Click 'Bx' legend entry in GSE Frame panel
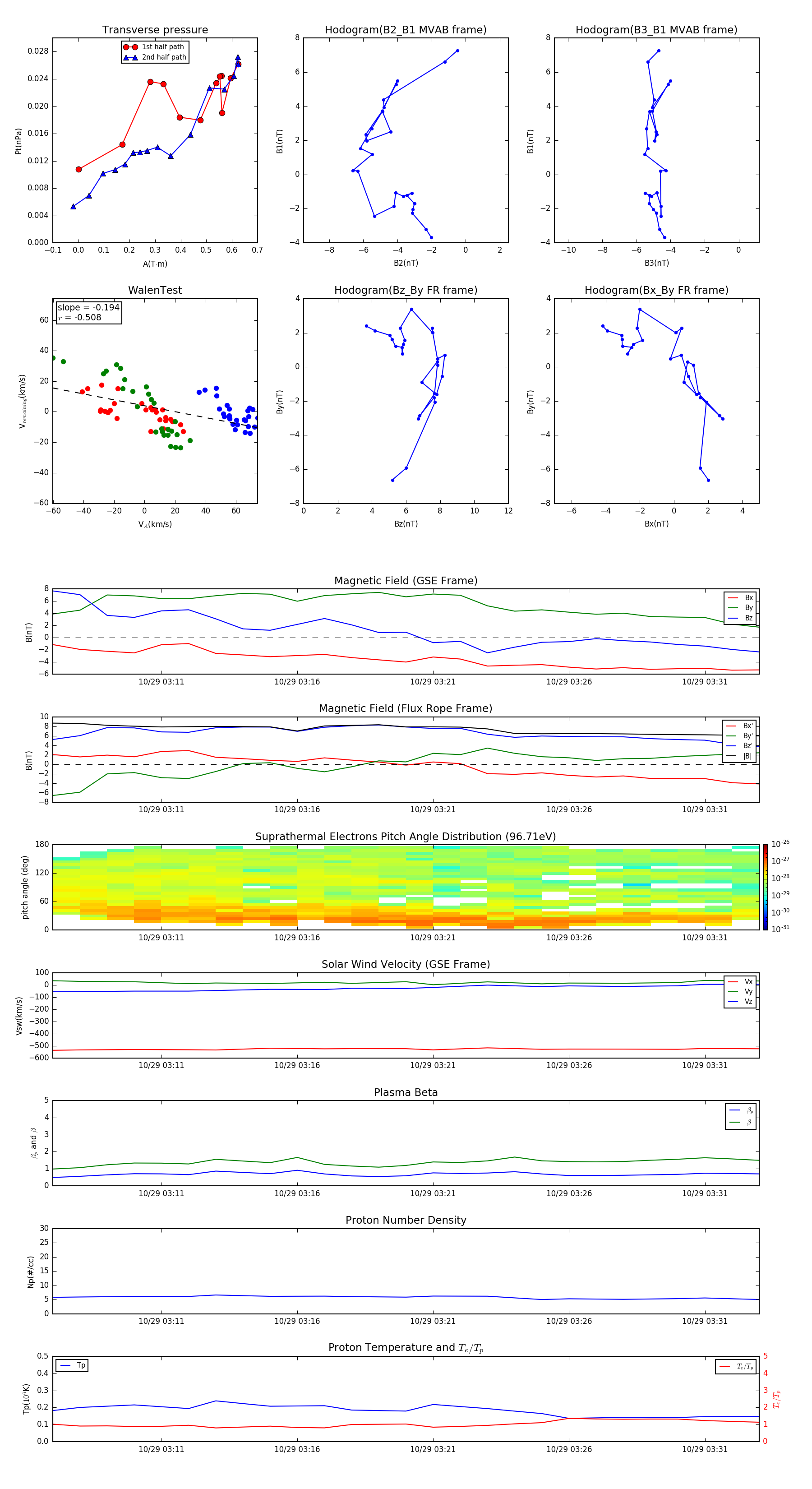The width and height of the screenshot is (812, 1489). point(741,598)
